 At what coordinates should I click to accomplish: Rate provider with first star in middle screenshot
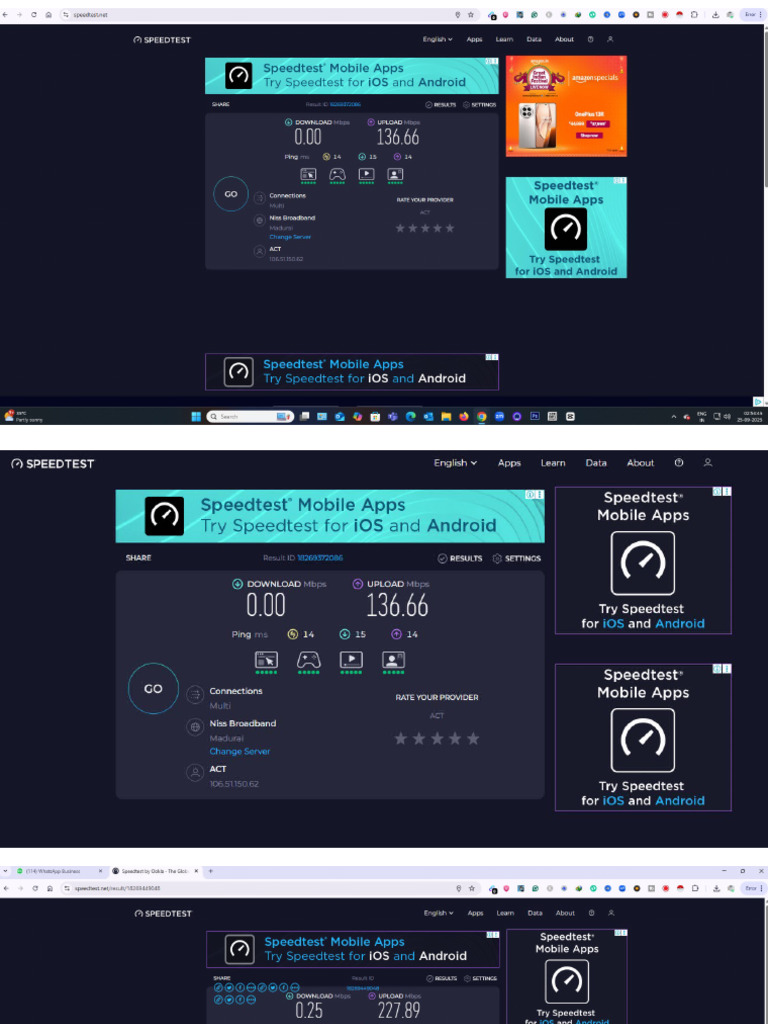[400, 739]
